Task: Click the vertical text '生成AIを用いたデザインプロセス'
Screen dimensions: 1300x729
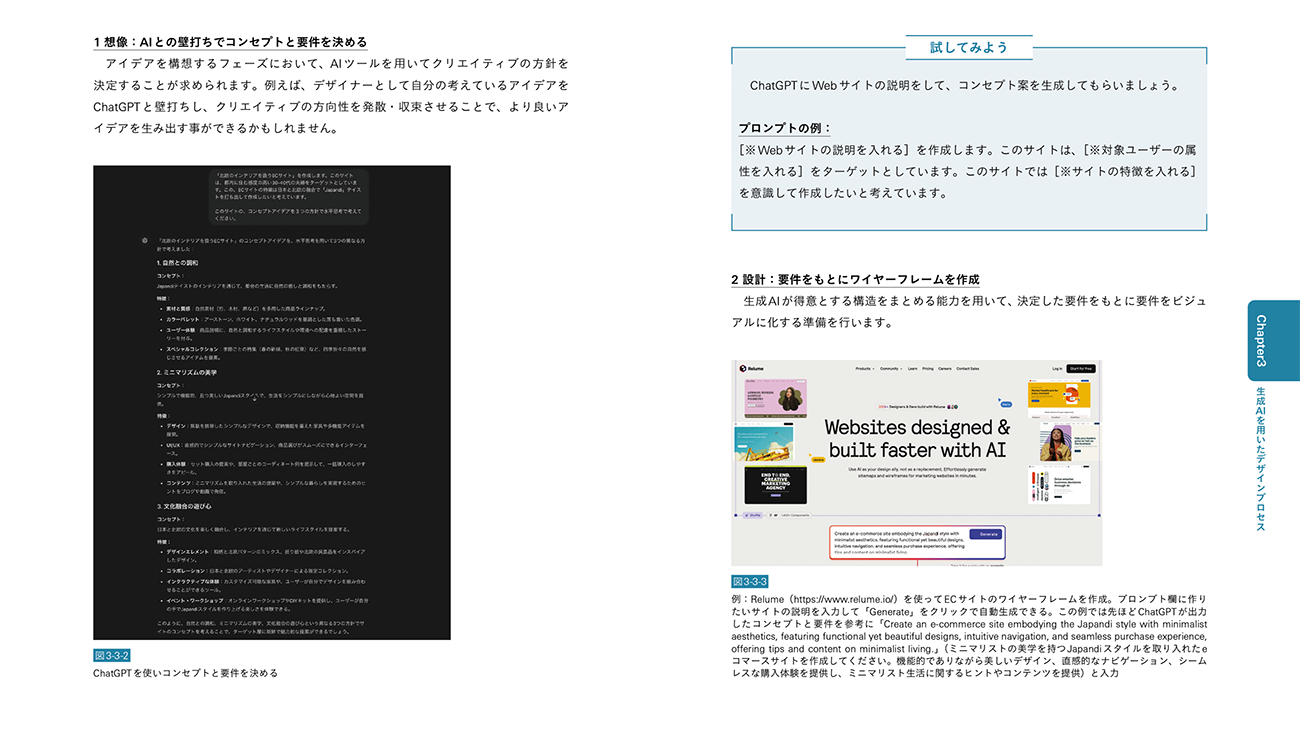Action: click(1261, 458)
